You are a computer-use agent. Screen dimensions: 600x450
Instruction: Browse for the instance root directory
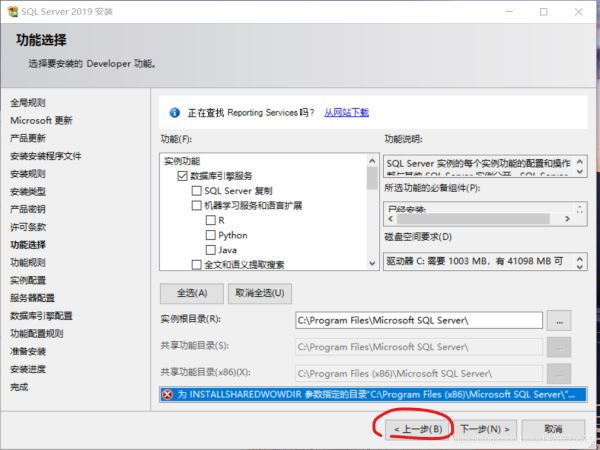click(560, 320)
